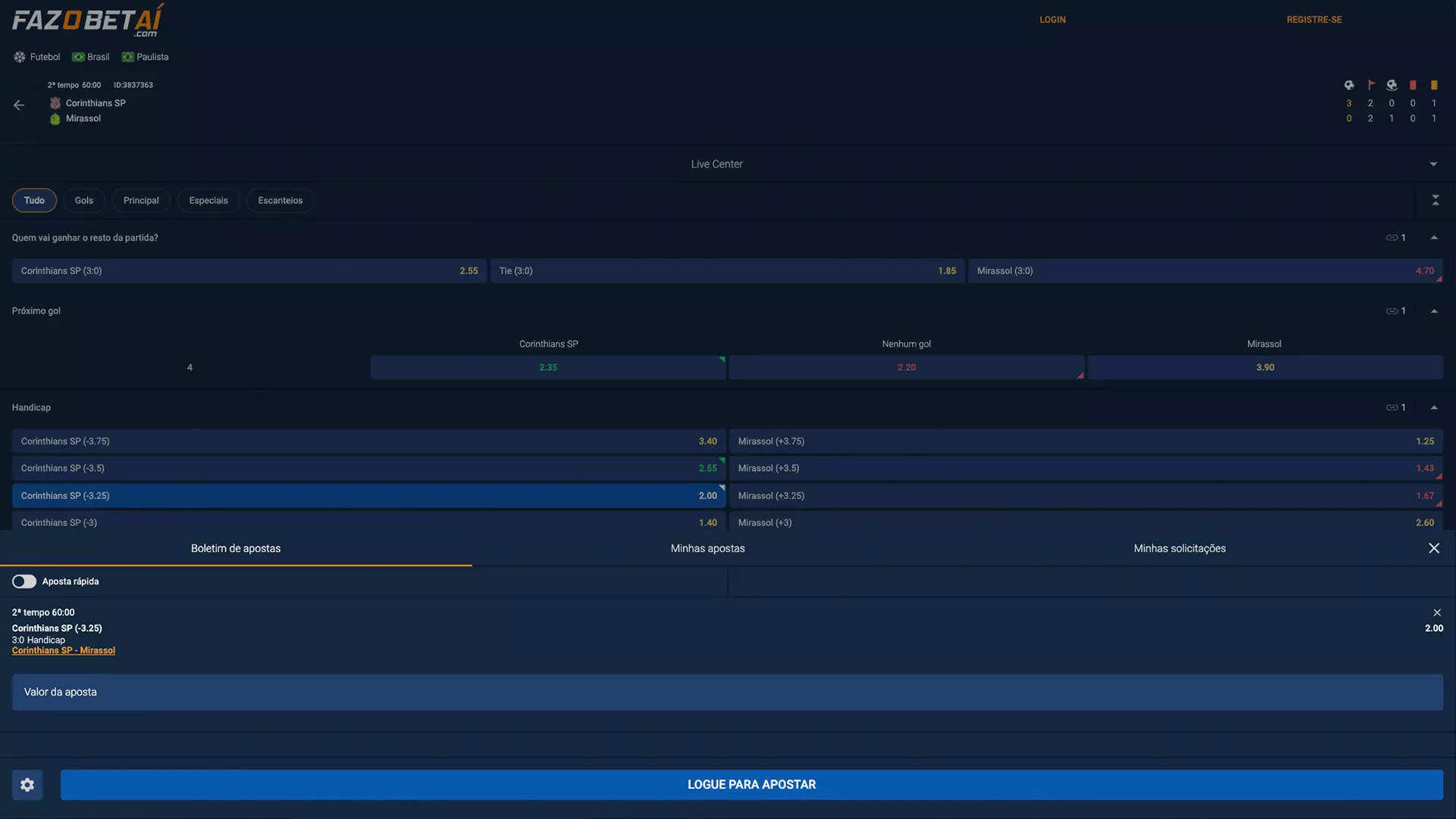Image resolution: width=1456 pixels, height=819 pixels.
Task: Click the LOGIN link
Action: 1053,20
